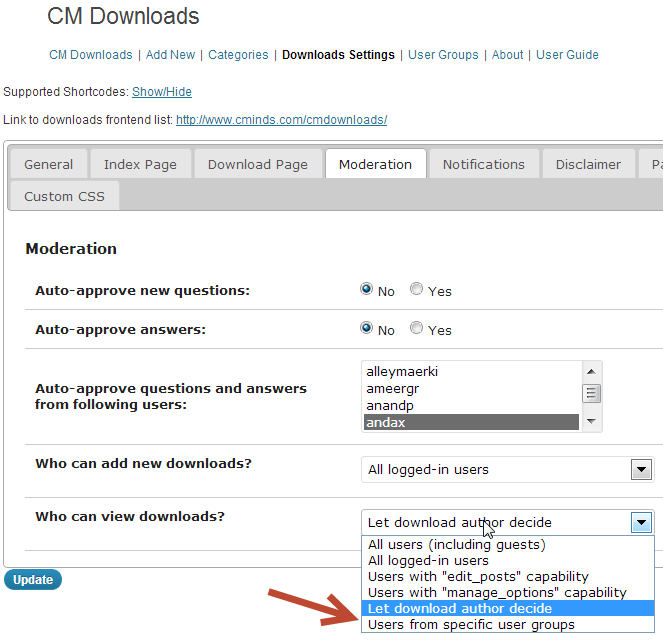Open the Index Page tab

click(140, 165)
